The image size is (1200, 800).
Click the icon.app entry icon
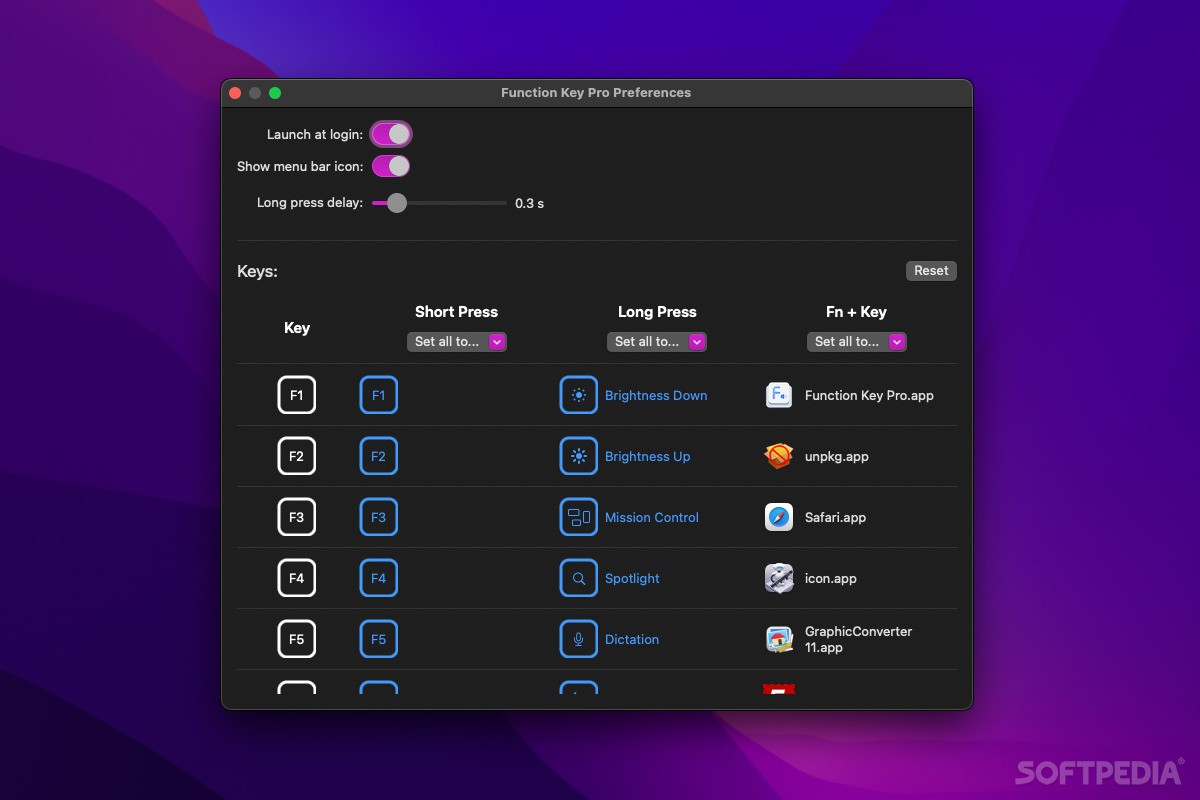(778, 578)
